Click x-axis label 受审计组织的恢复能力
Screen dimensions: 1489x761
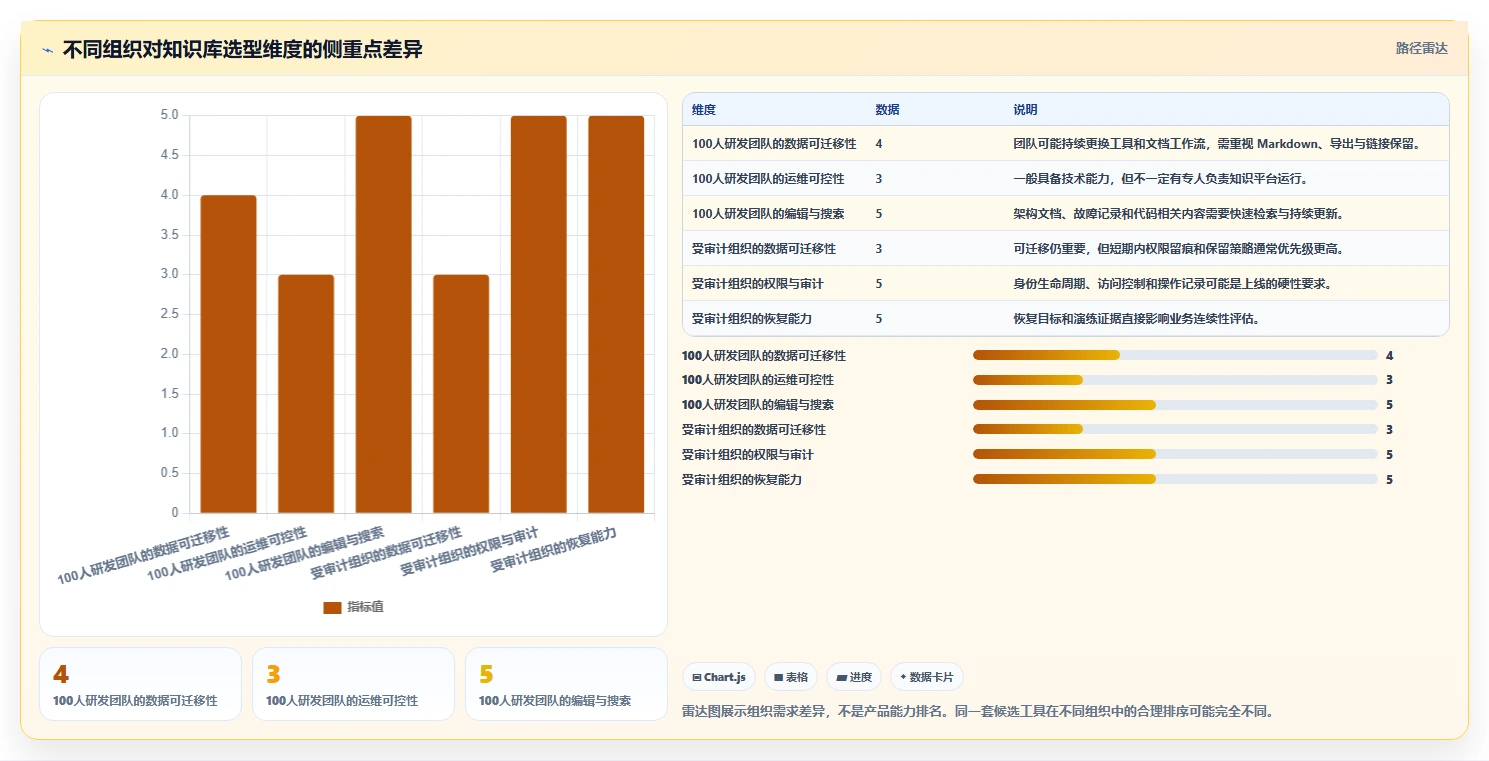[x=554, y=550]
